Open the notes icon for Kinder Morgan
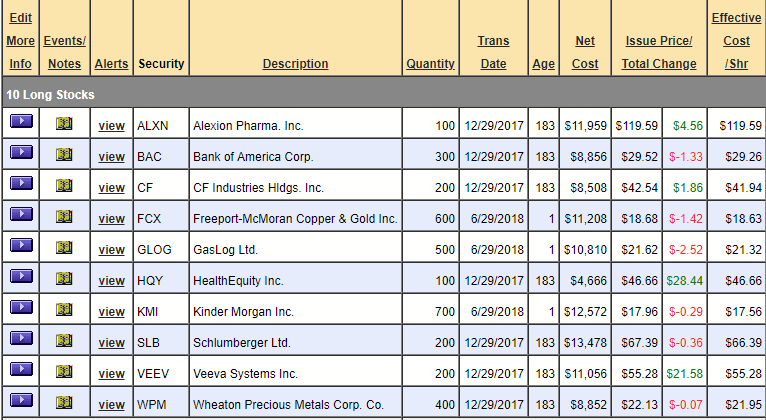The width and height of the screenshot is (766, 420). click(64, 309)
